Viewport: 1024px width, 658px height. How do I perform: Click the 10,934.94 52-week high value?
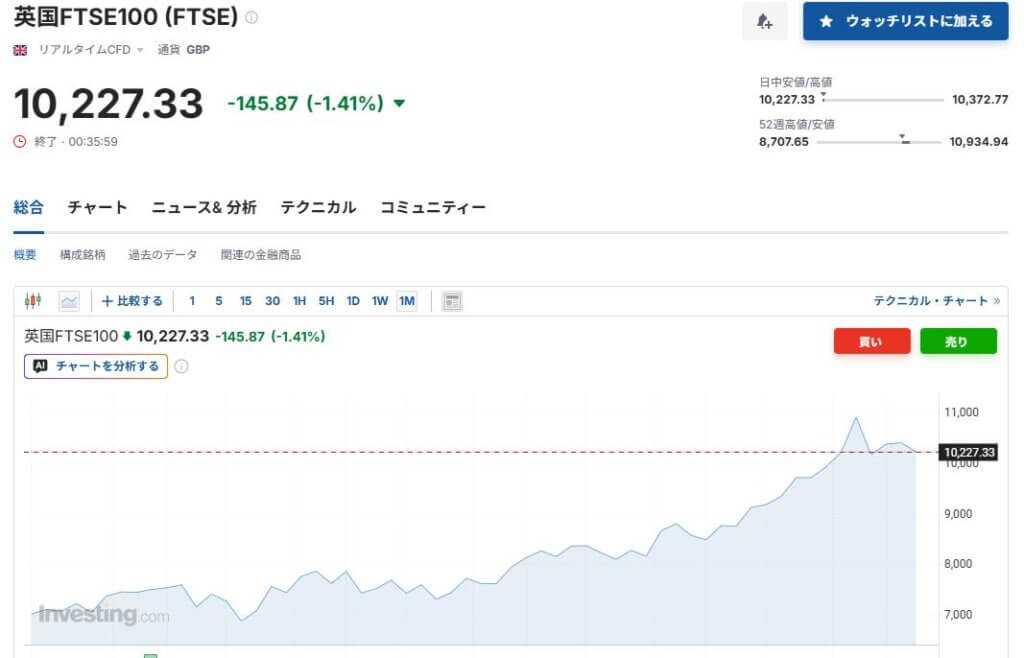click(978, 142)
